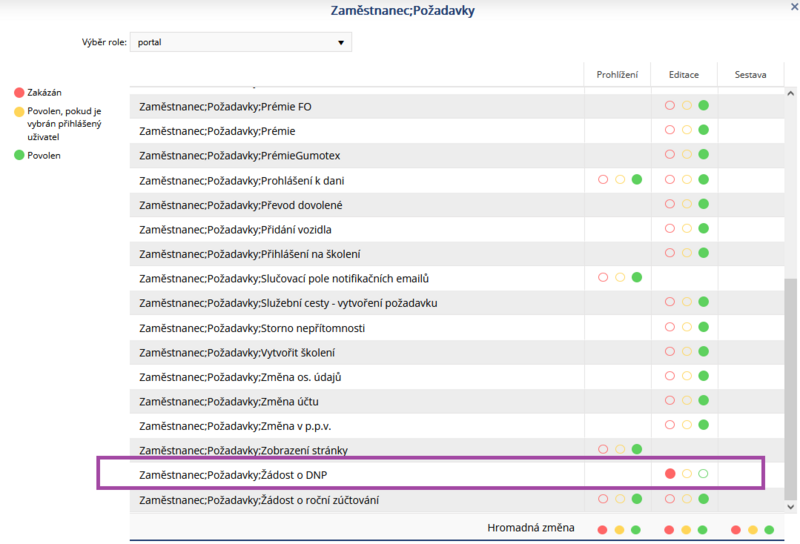
Task: Apply Hromadná změna green to Sestava column
Action: coord(769,530)
